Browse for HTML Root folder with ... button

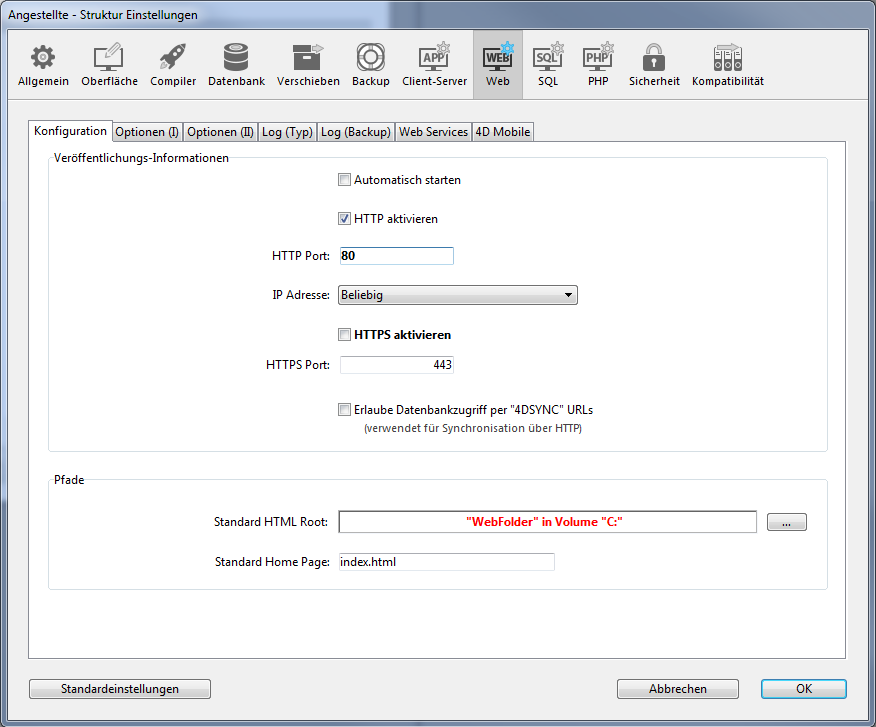pos(786,523)
